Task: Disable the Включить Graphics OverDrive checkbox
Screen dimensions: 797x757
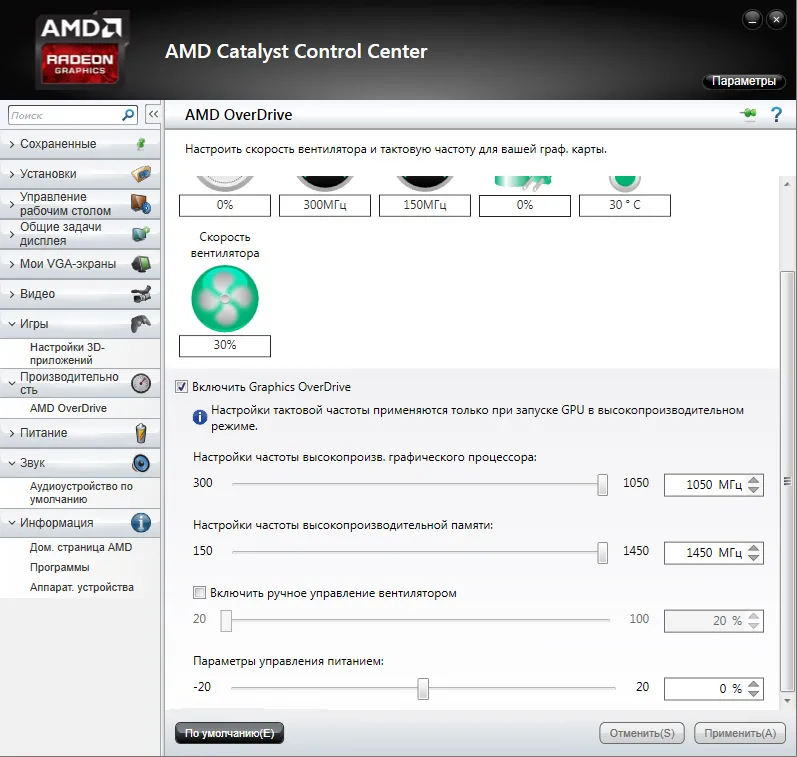Action: 181,386
